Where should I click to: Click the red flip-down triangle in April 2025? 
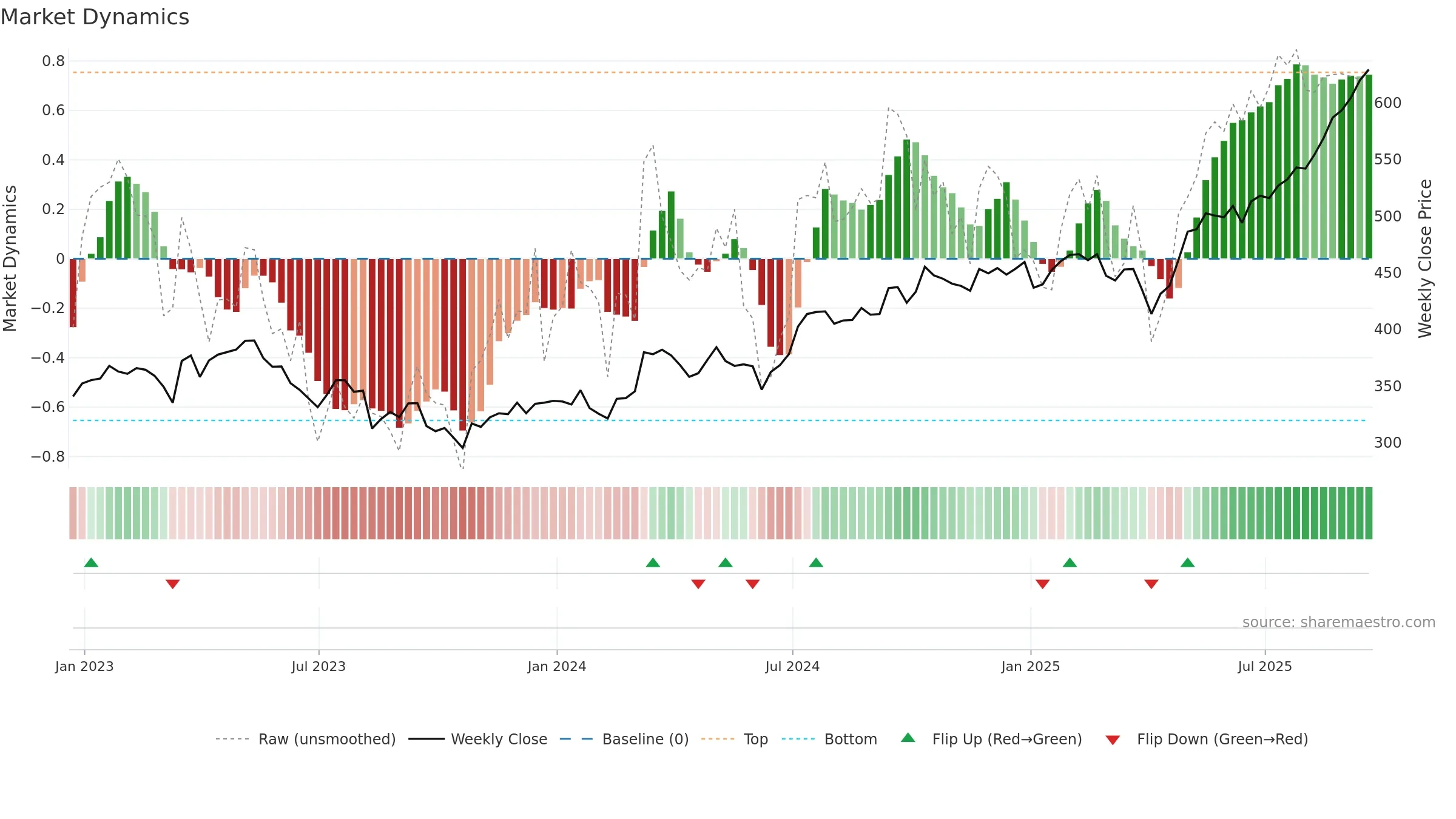tap(1151, 584)
